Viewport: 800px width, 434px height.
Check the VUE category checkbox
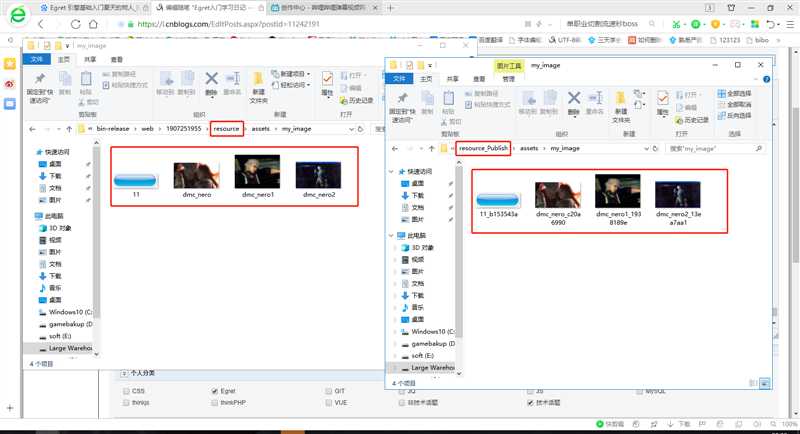(x=329, y=402)
